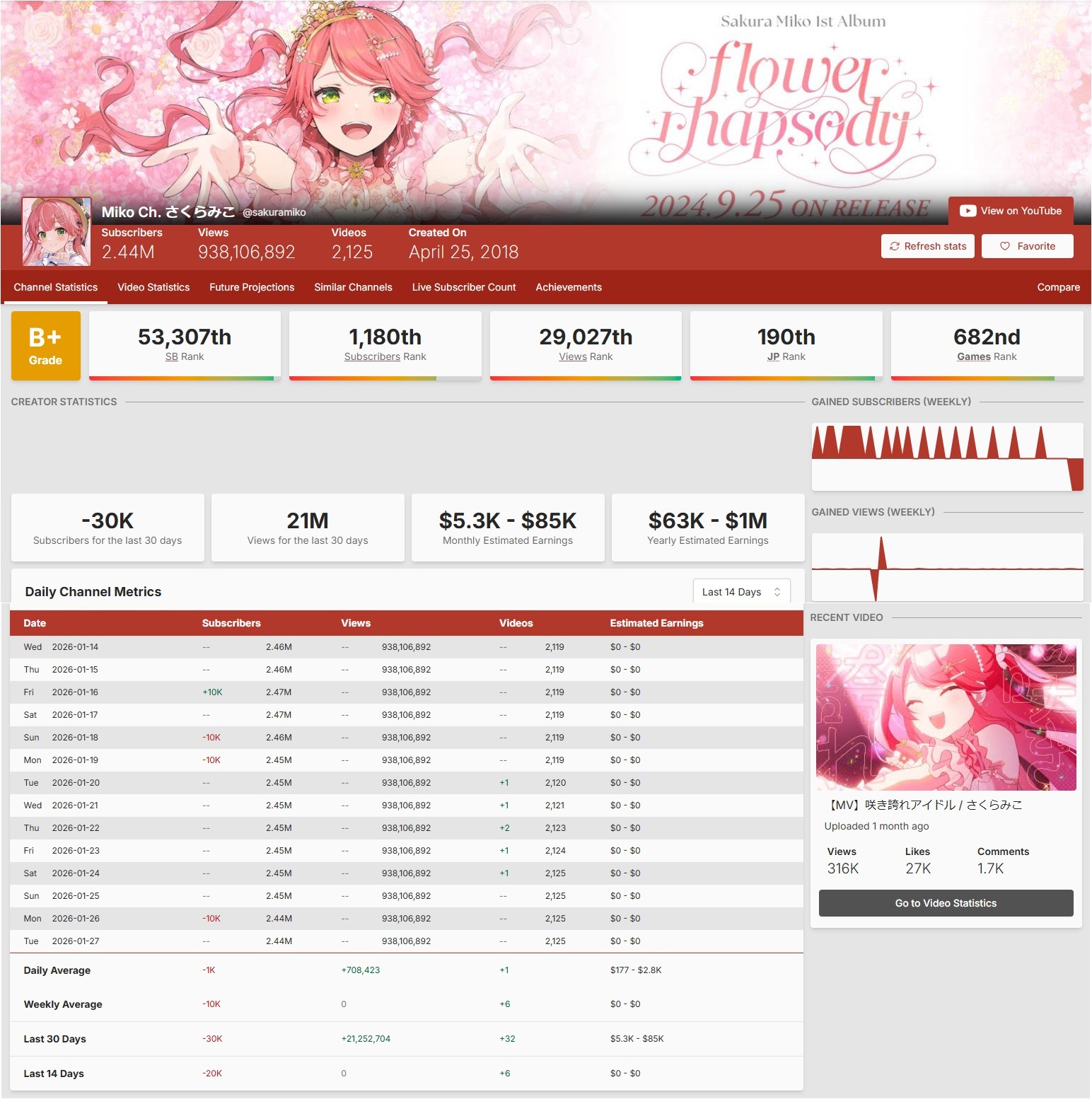Click the Daily Channel Metrics heading

(93, 592)
